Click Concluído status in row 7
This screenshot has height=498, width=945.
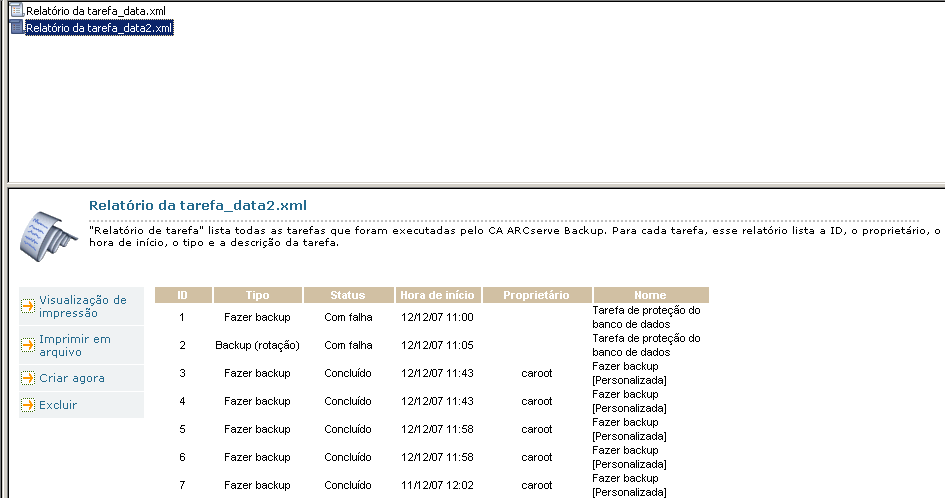pyautogui.click(x=348, y=485)
